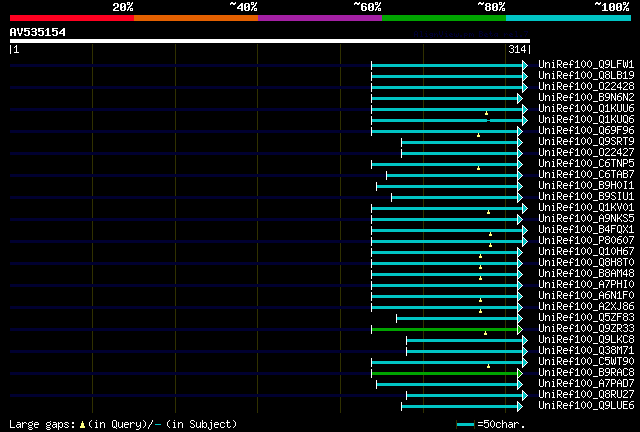Screen dimensions: 640x432
Task: Click the UniRef100_Q69F96 label
Action: [586, 130]
